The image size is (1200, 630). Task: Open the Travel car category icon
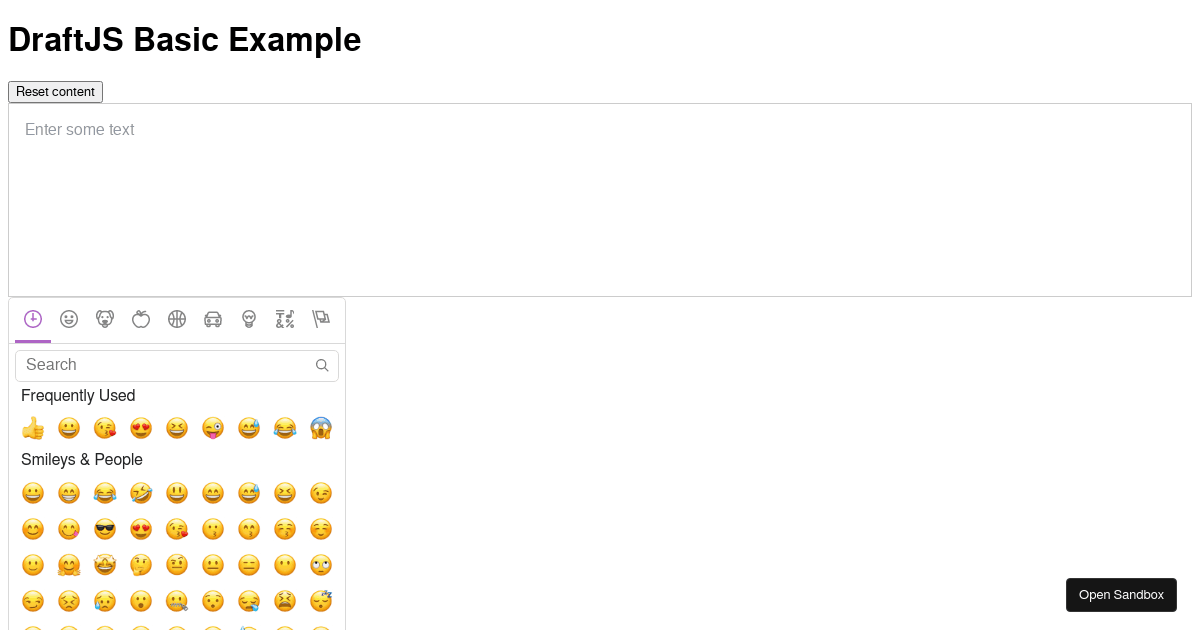[213, 319]
